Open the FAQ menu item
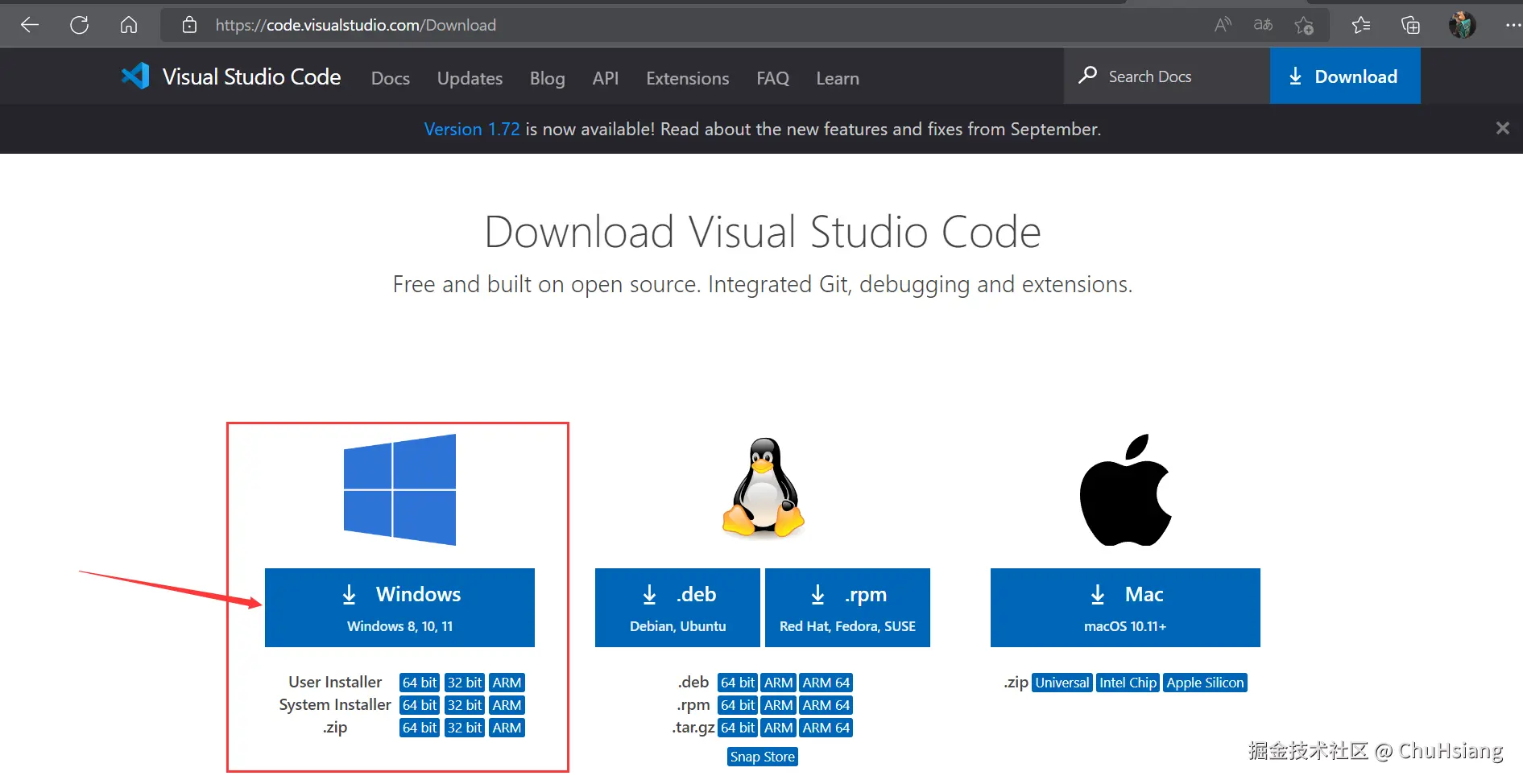The width and height of the screenshot is (1523, 784). coord(772,78)
